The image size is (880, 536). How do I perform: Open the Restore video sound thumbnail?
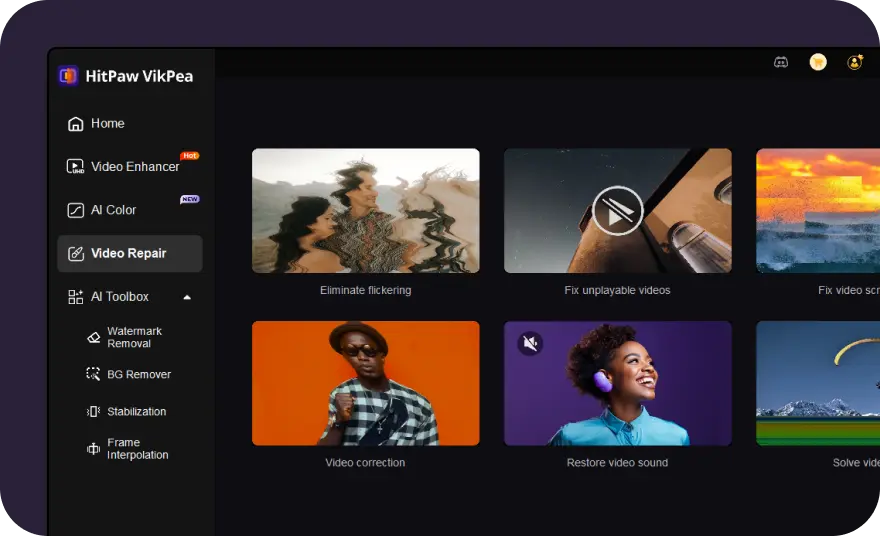pos(618,383)
